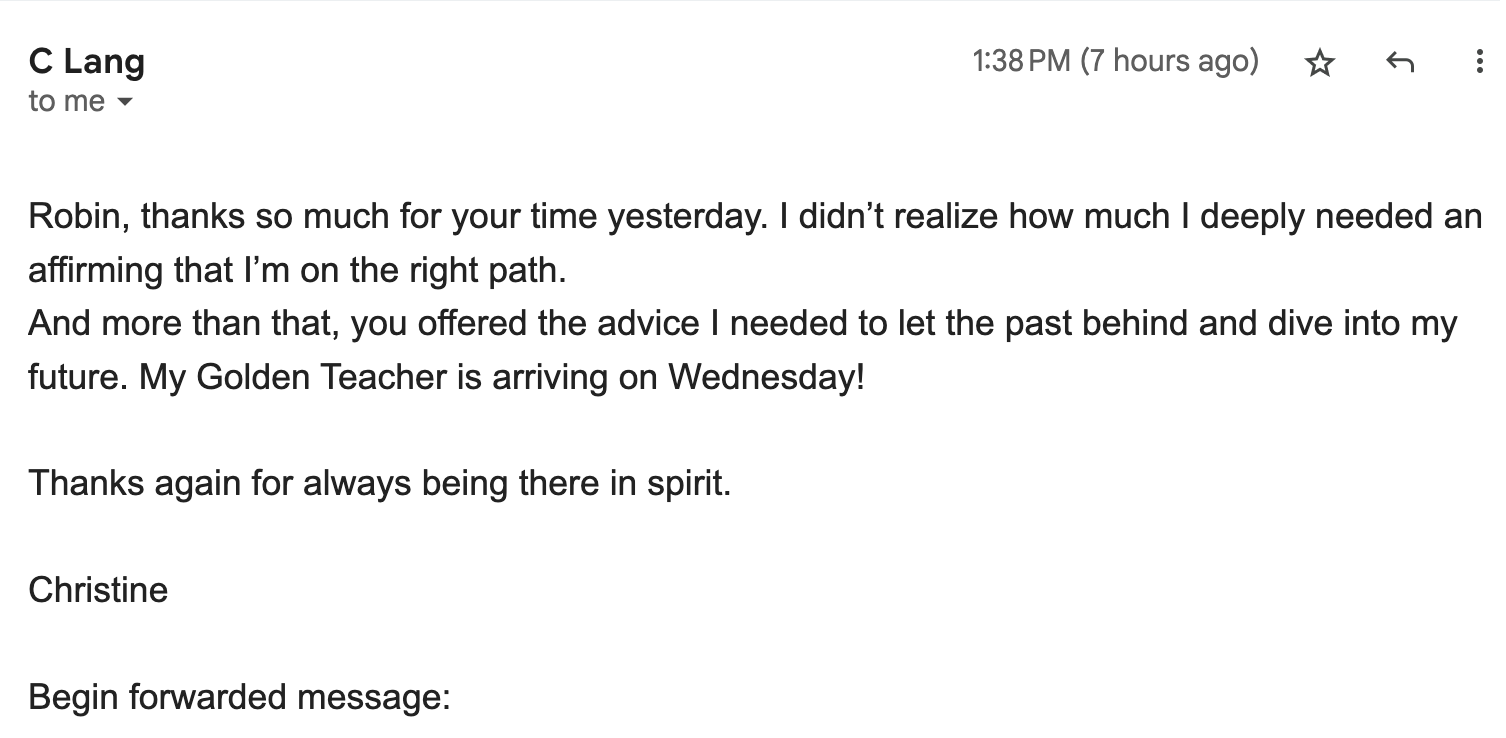Viewport: 1506px width, 738px height.
Task: Click the phrase "affirming that I'm on the right path"
Action: (295, 270)
